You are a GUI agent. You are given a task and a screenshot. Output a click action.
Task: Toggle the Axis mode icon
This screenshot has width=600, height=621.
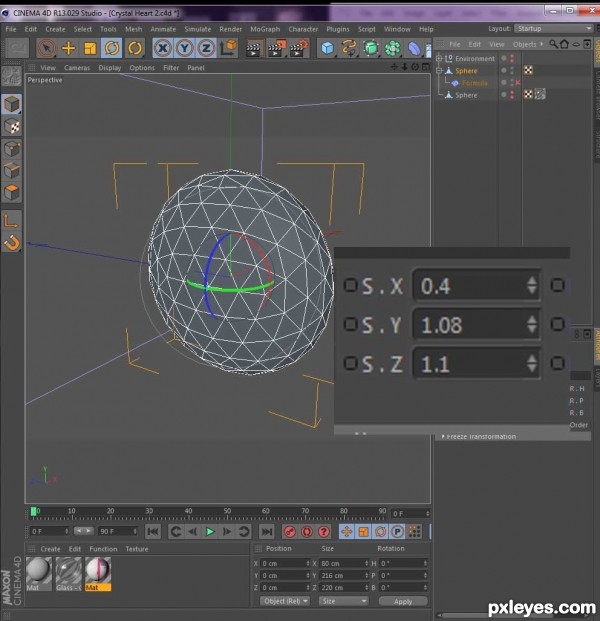coord(11,221)
